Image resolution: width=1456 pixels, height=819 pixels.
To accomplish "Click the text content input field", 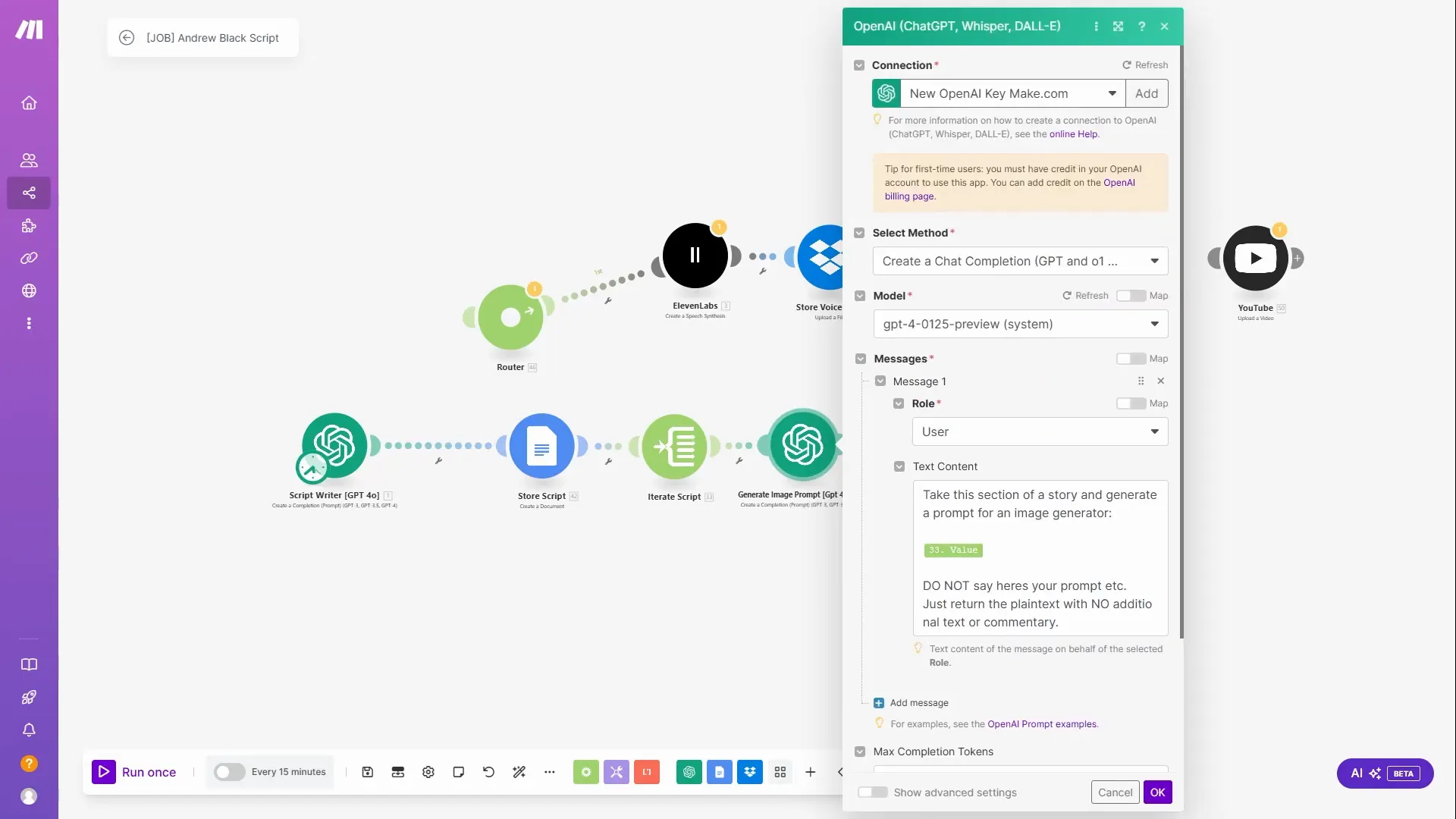I will click(1040, 558).
